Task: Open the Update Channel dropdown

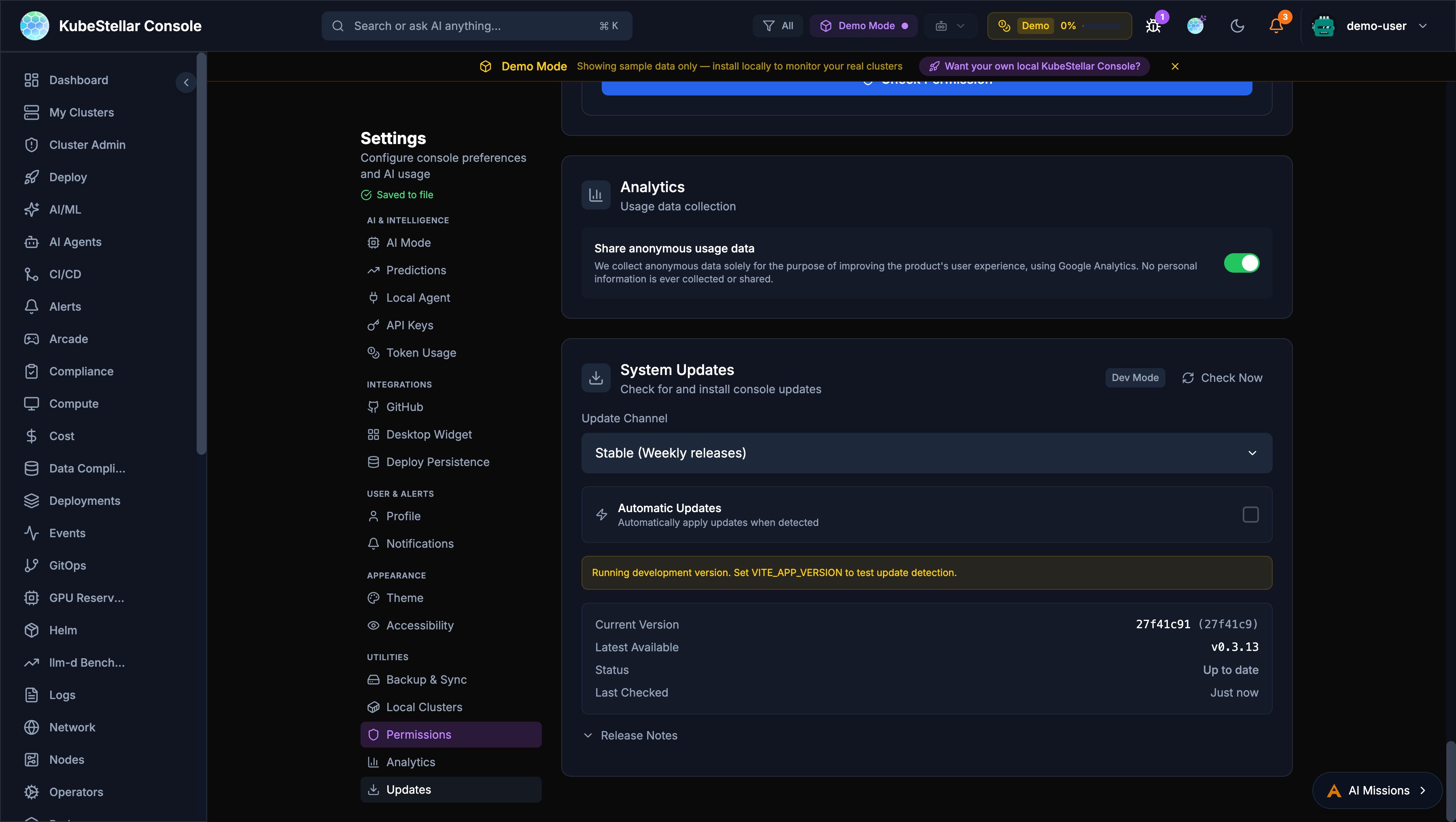Action: [926, 453]
